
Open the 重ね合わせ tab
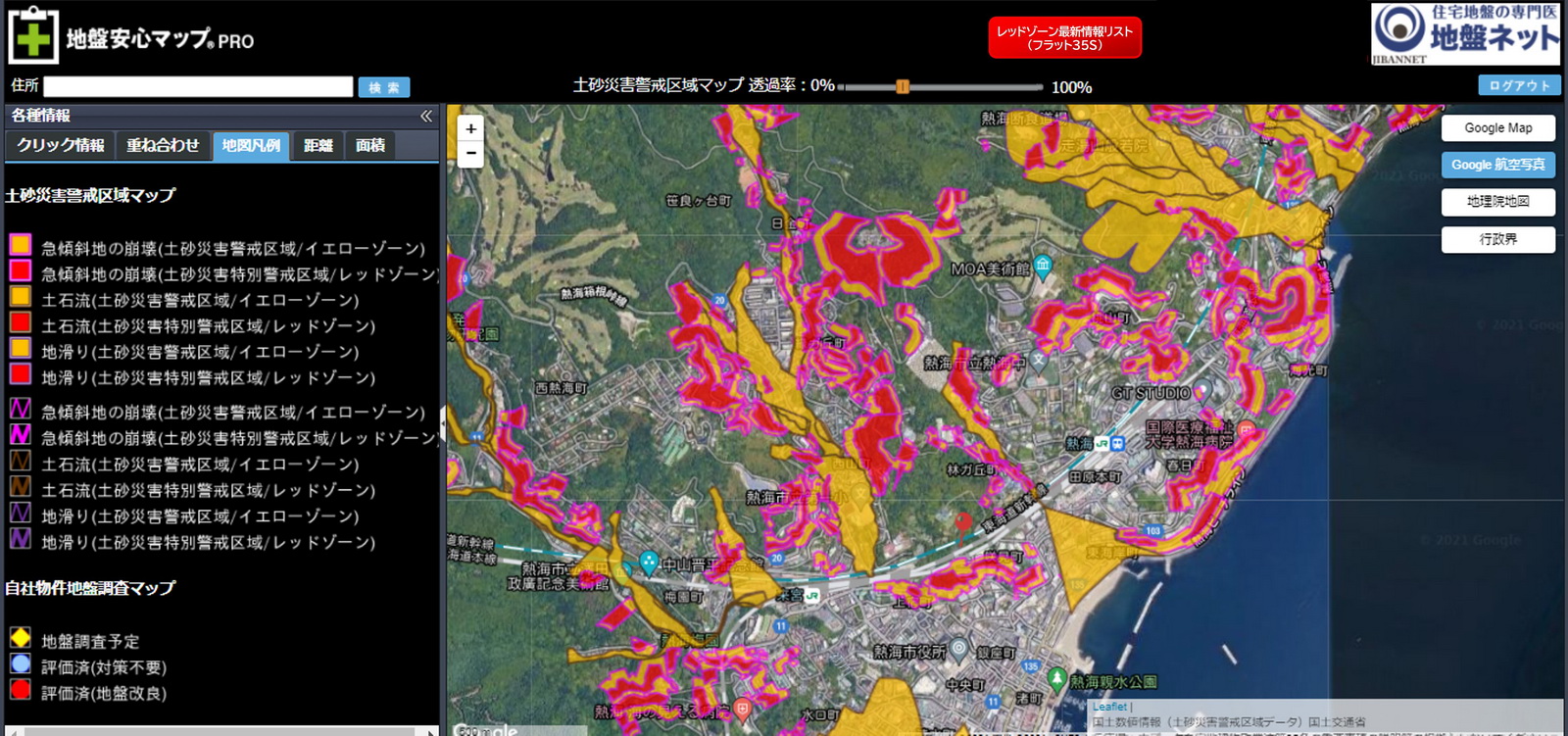163,145
